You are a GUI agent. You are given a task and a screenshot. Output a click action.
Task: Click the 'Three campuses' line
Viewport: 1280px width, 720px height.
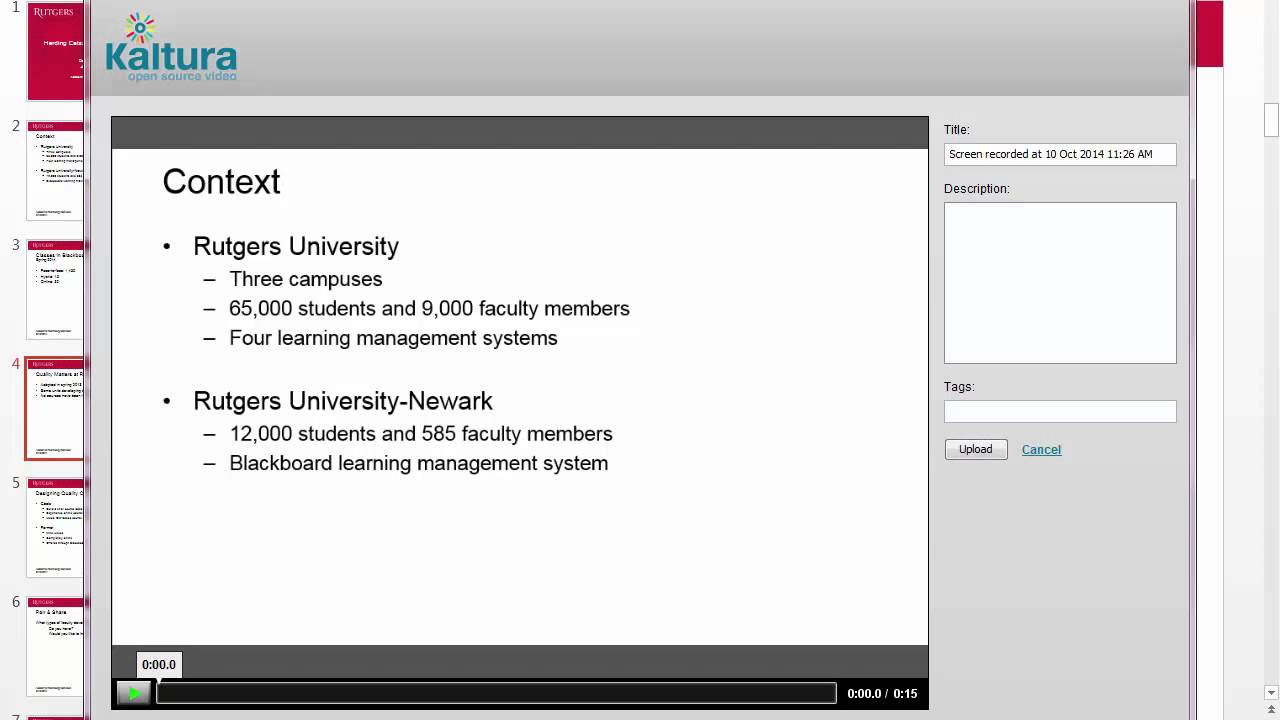[306, 279]
